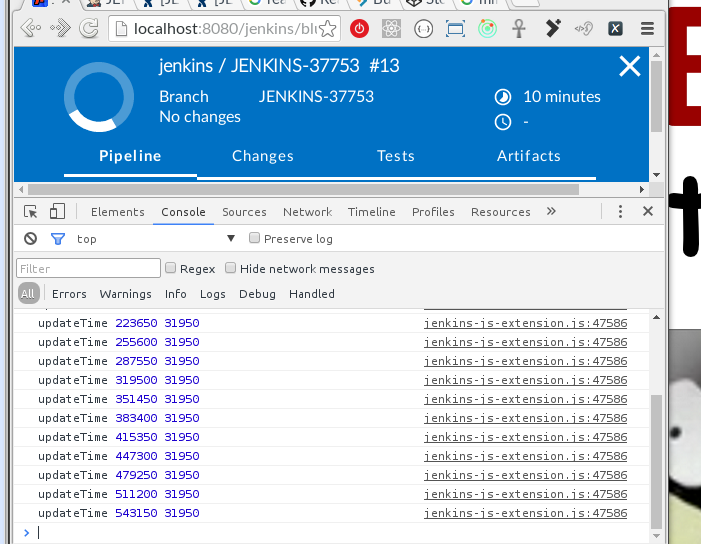Check the Regex filter option
701x544 pixels.
tap(171, 268)
